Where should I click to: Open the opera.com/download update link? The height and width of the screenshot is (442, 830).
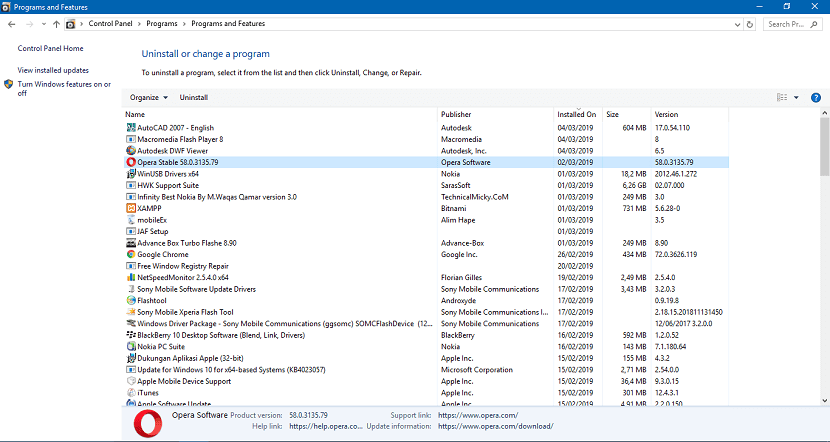point(495,426)
